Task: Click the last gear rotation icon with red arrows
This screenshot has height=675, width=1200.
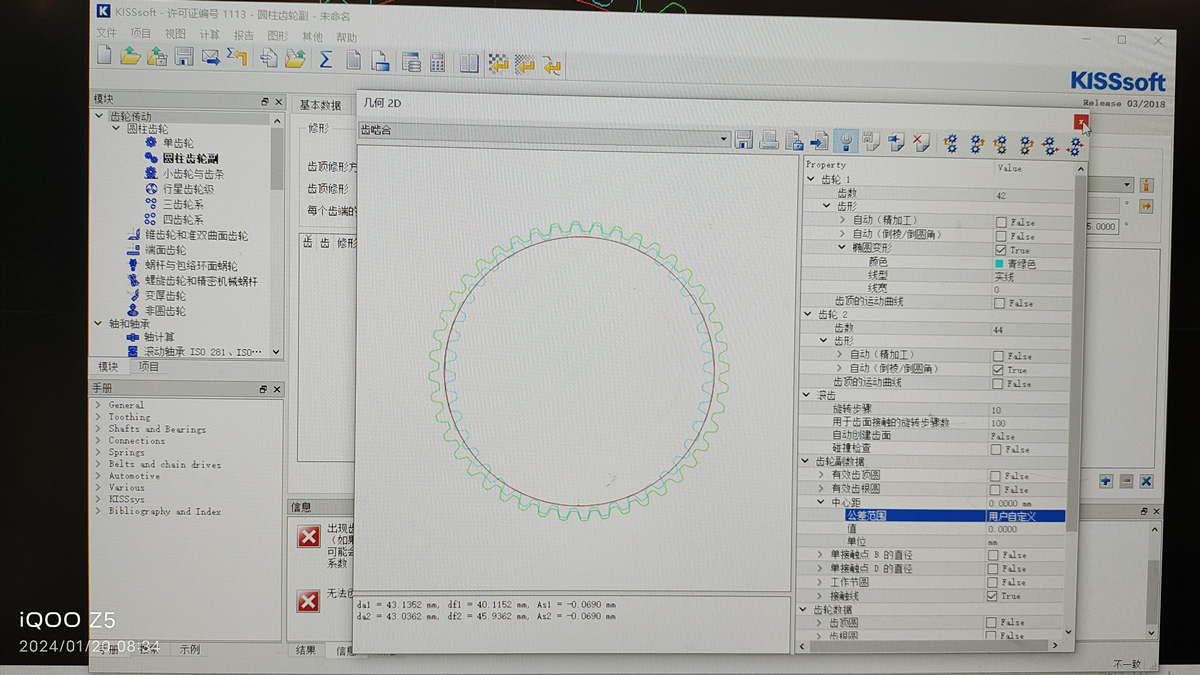Action: coord(1076,146)
